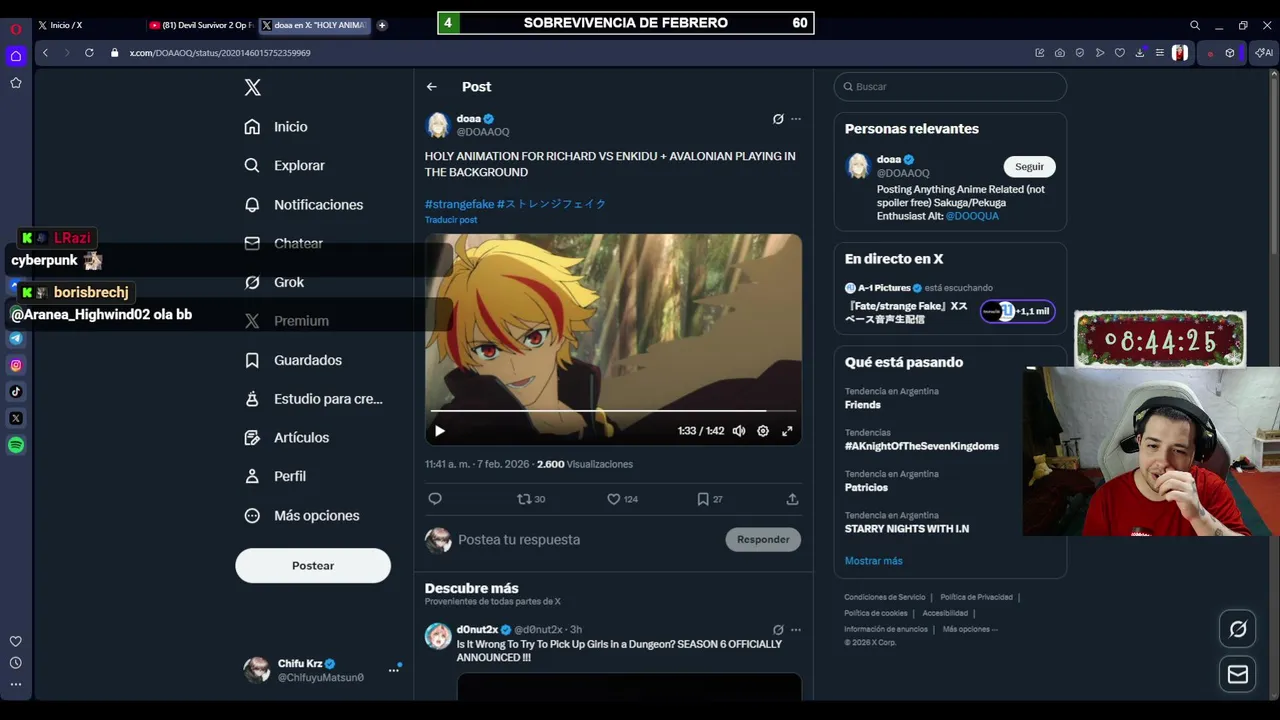Open Instagram in Opera sidebar

click(x=16, y=366)
